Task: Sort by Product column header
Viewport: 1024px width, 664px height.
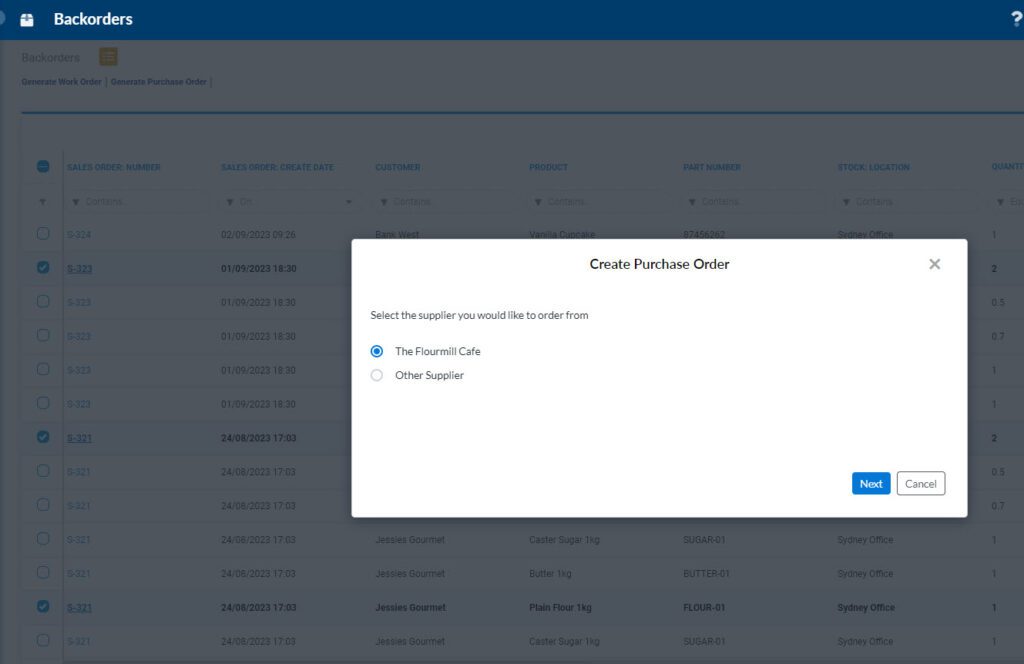Action: [x=549, y=167]
